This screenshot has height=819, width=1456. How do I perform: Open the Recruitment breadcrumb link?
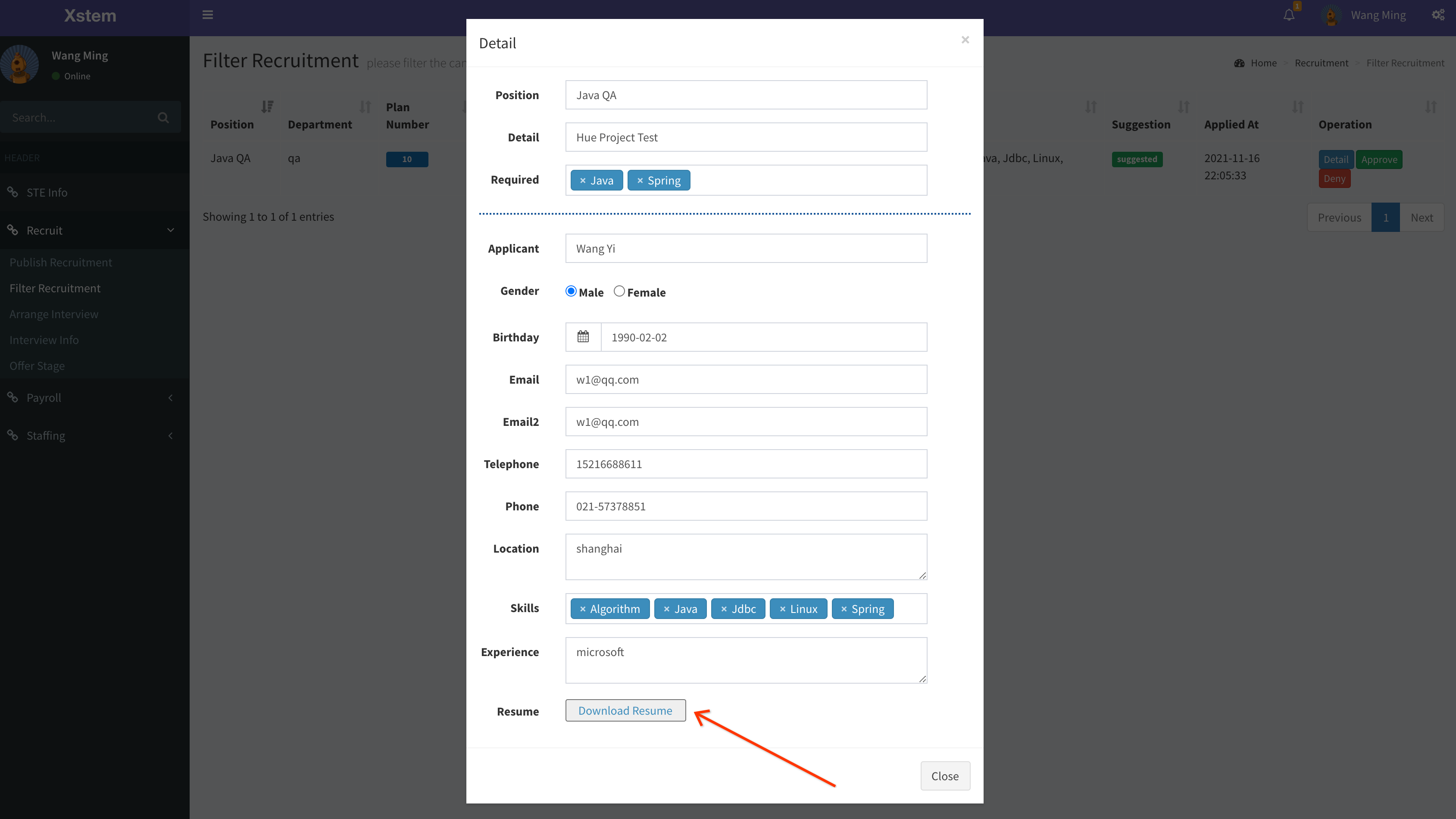[1322, 63]
